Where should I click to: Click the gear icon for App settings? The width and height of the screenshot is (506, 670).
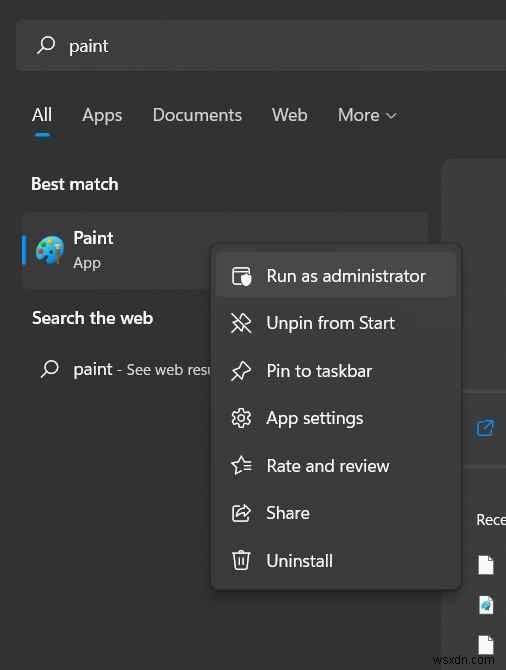241,418
